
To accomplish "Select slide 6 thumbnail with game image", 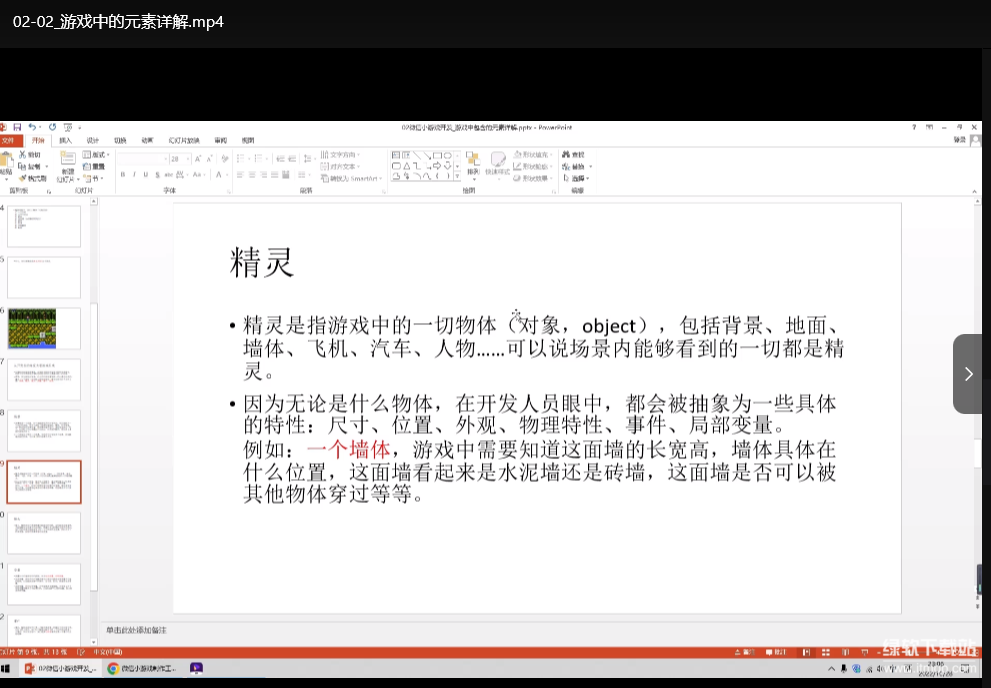I will [44, 329].
